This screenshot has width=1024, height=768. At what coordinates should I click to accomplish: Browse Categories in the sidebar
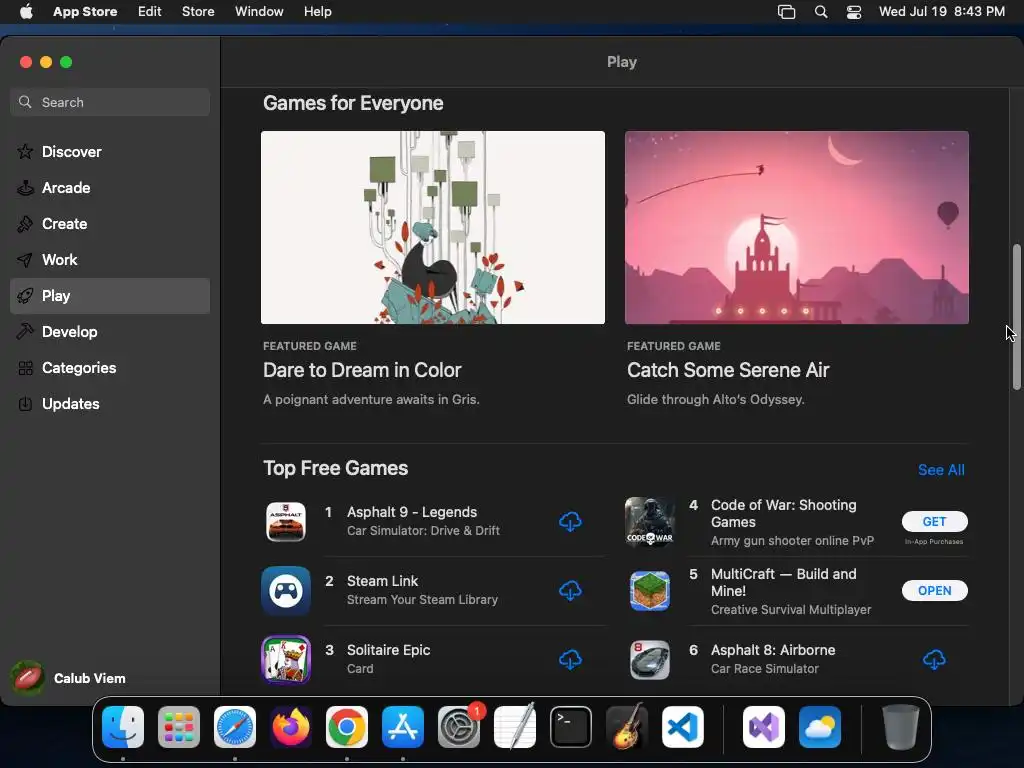pos(110,368)
